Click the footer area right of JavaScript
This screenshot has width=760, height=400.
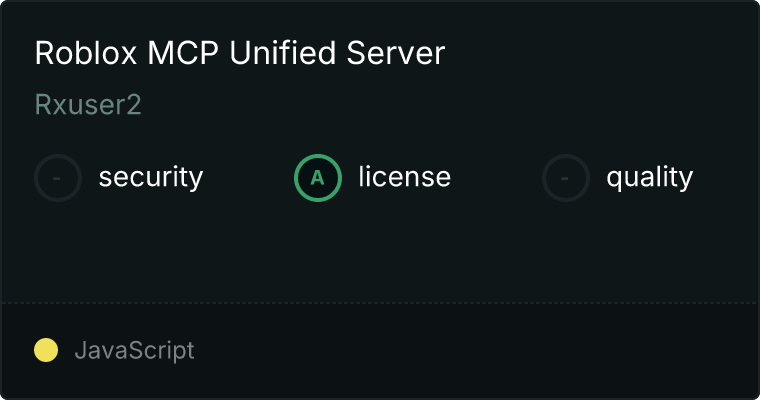(475, 350)
